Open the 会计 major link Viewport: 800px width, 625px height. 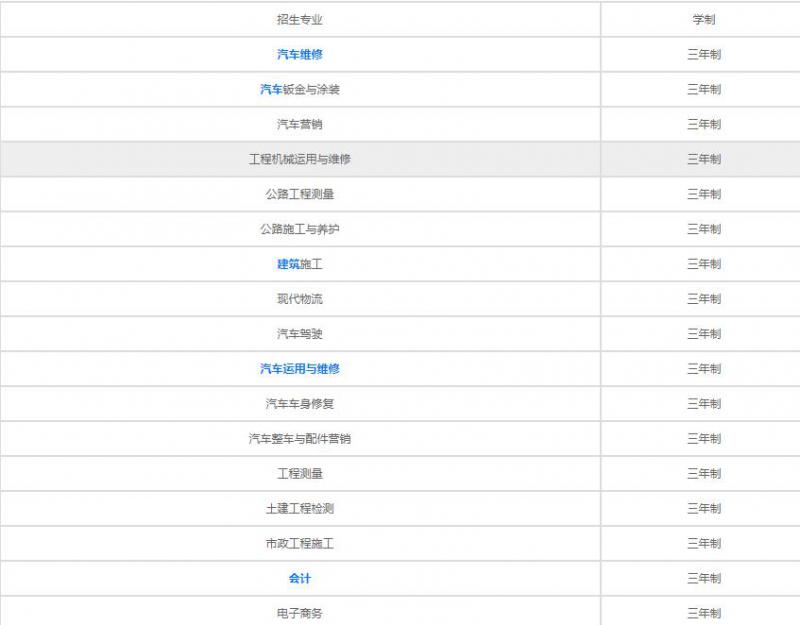coord(297,576)
